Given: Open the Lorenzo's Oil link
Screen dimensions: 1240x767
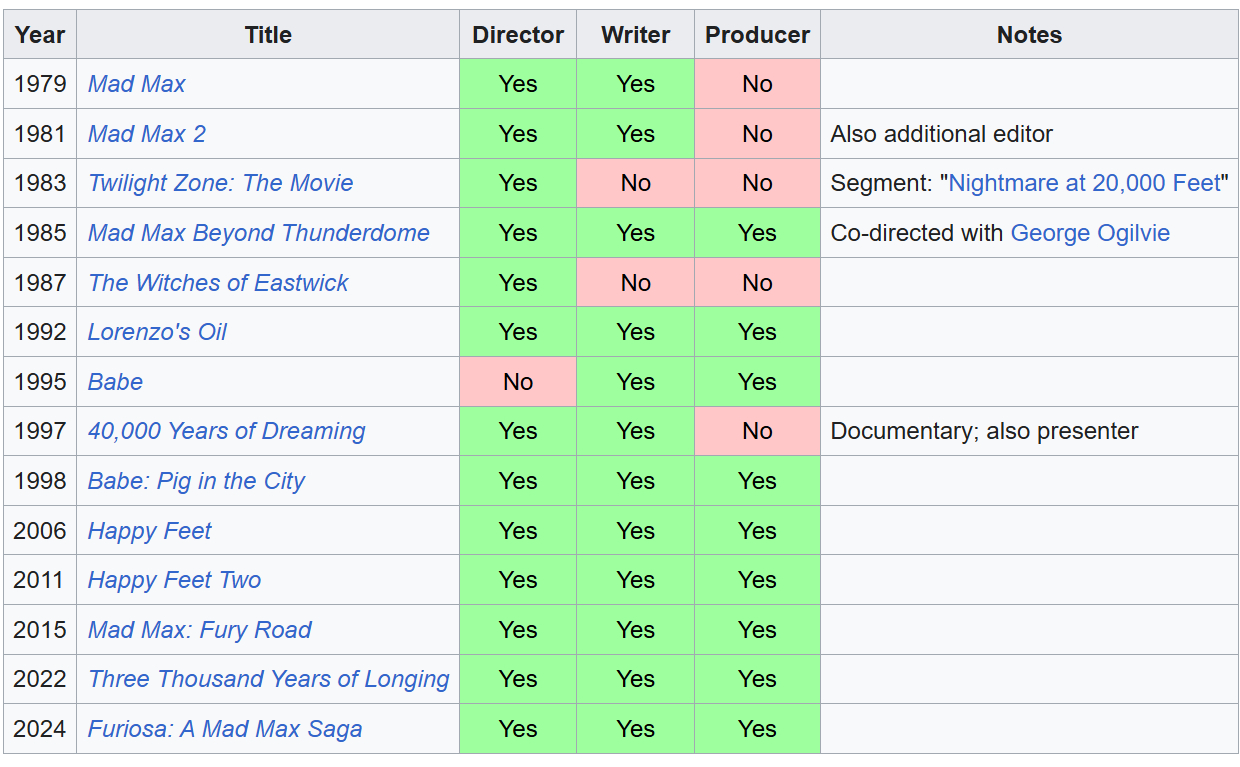Looking at the screenshot, I should click(x=157, y=332).
